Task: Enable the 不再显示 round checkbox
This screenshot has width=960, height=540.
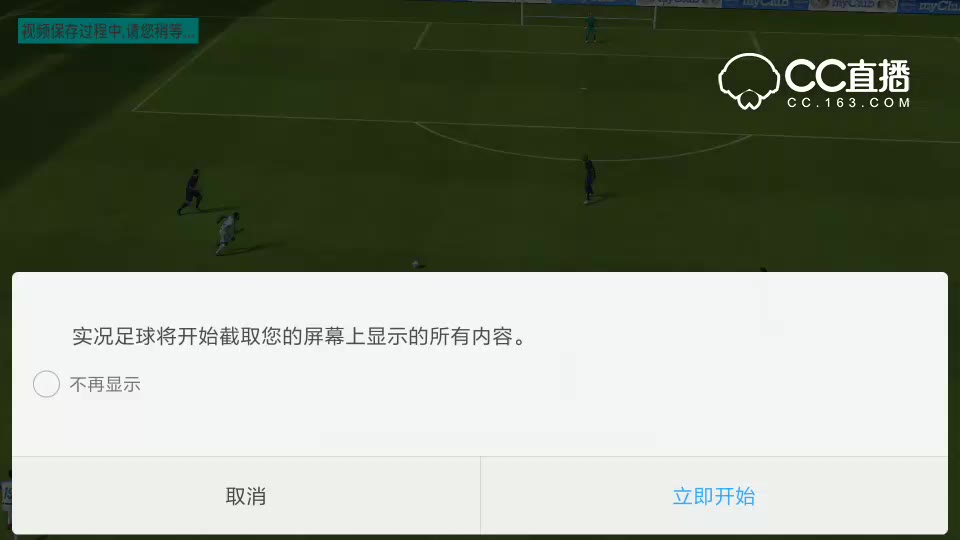Action: [x=47, y=384]
